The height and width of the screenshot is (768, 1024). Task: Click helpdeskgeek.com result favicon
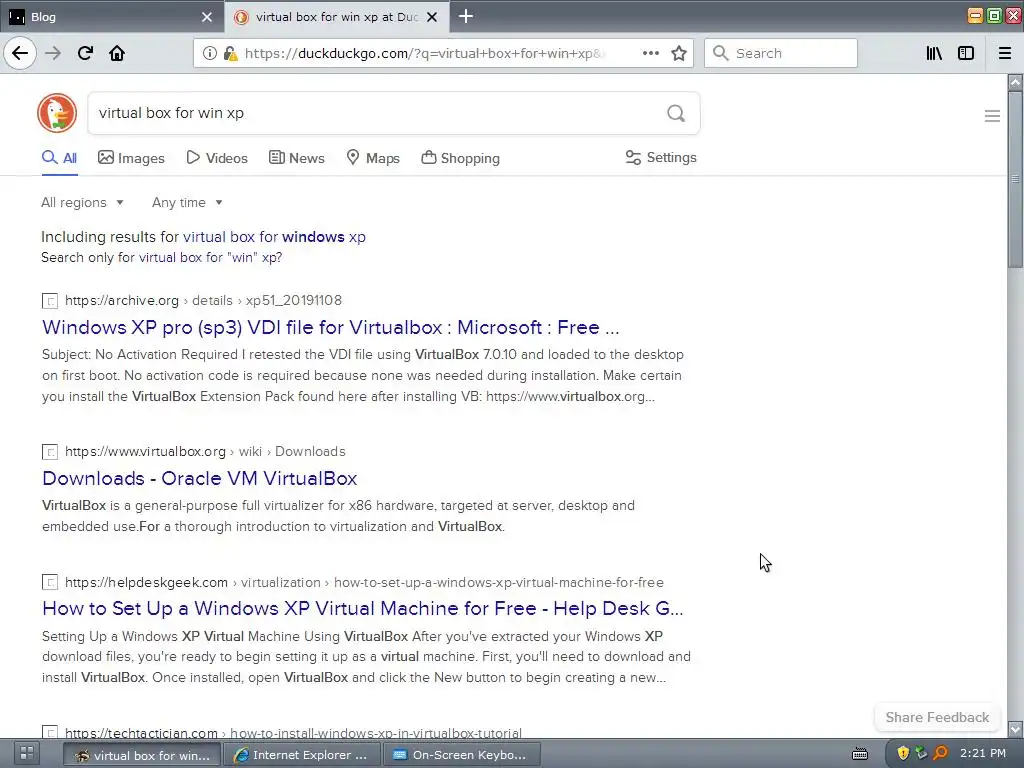pyautogui.click(x=50, y=582)
